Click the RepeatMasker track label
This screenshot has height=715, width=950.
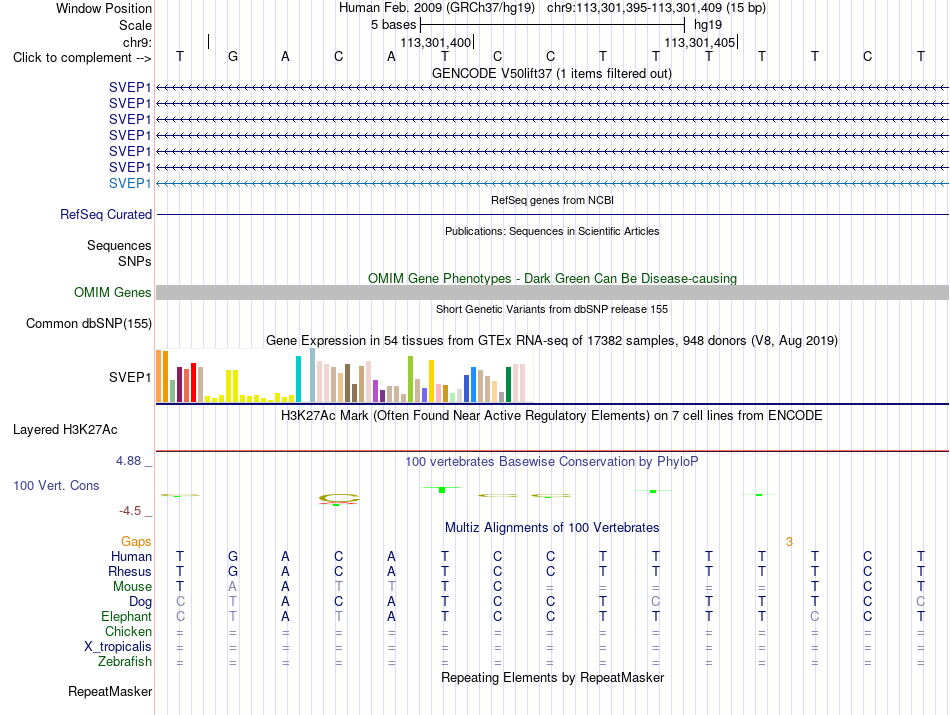(110, 691)
